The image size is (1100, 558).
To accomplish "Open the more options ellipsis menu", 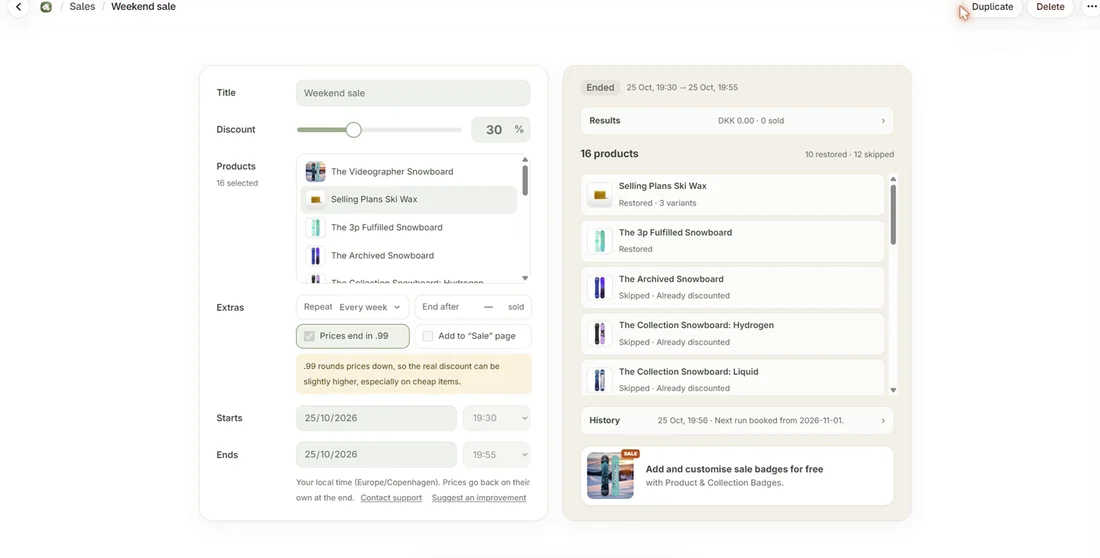I will (x=1090, y=7).
